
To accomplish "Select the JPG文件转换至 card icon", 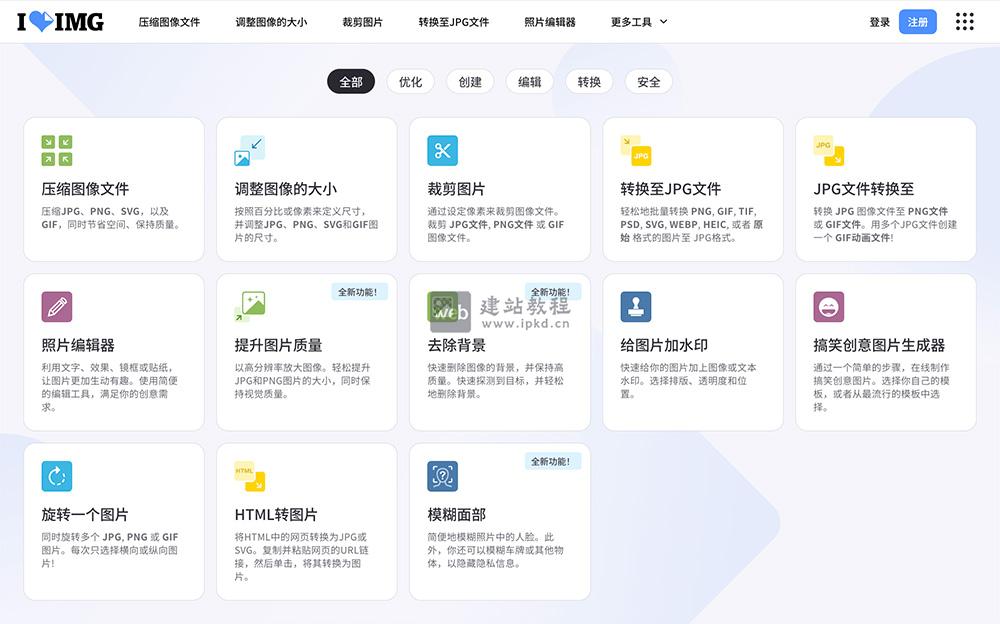I will point(827,150).
